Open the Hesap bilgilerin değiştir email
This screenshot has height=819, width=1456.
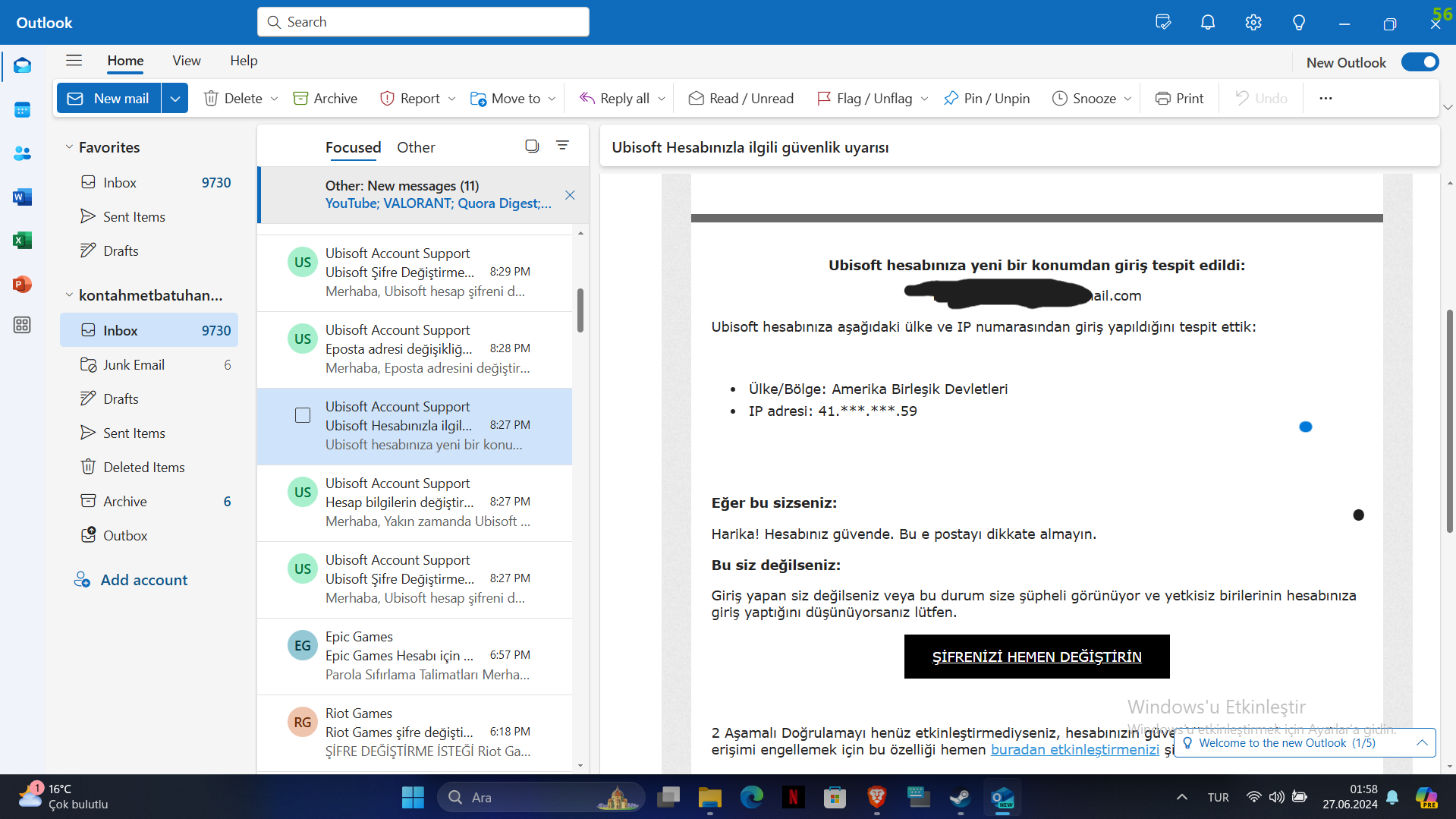(414, 503)
